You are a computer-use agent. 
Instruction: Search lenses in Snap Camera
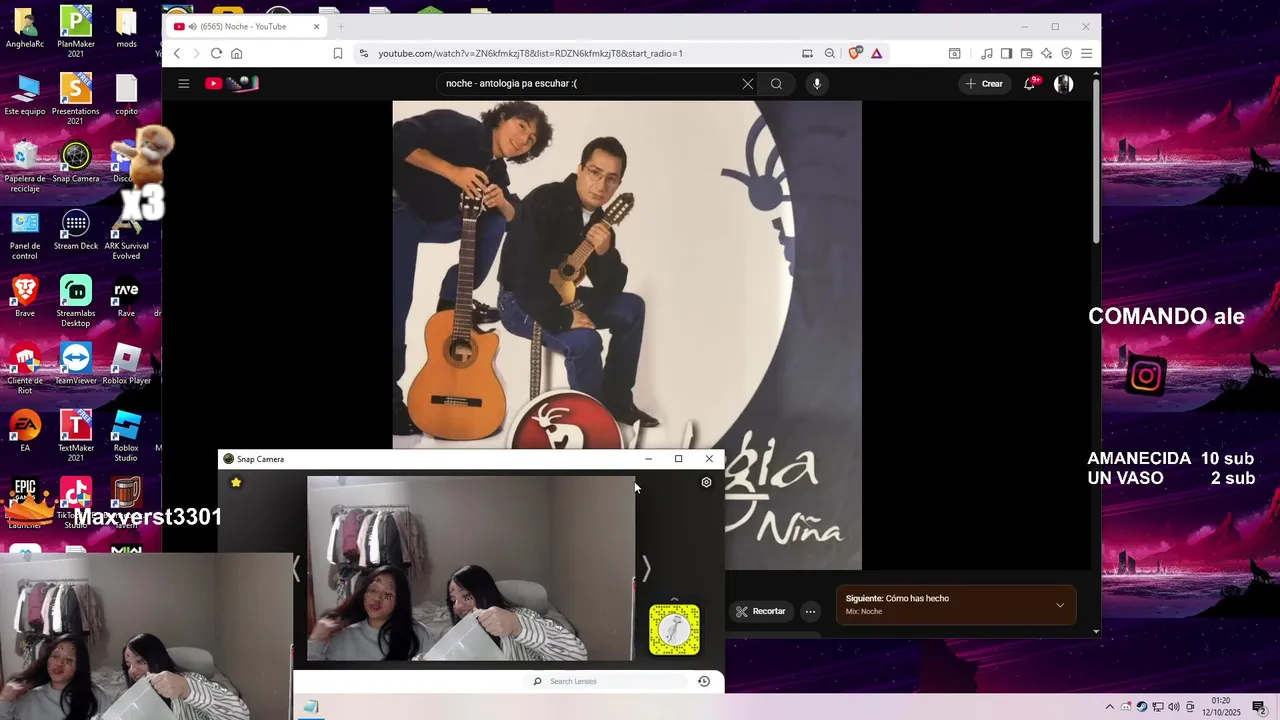tap(608, 681)
